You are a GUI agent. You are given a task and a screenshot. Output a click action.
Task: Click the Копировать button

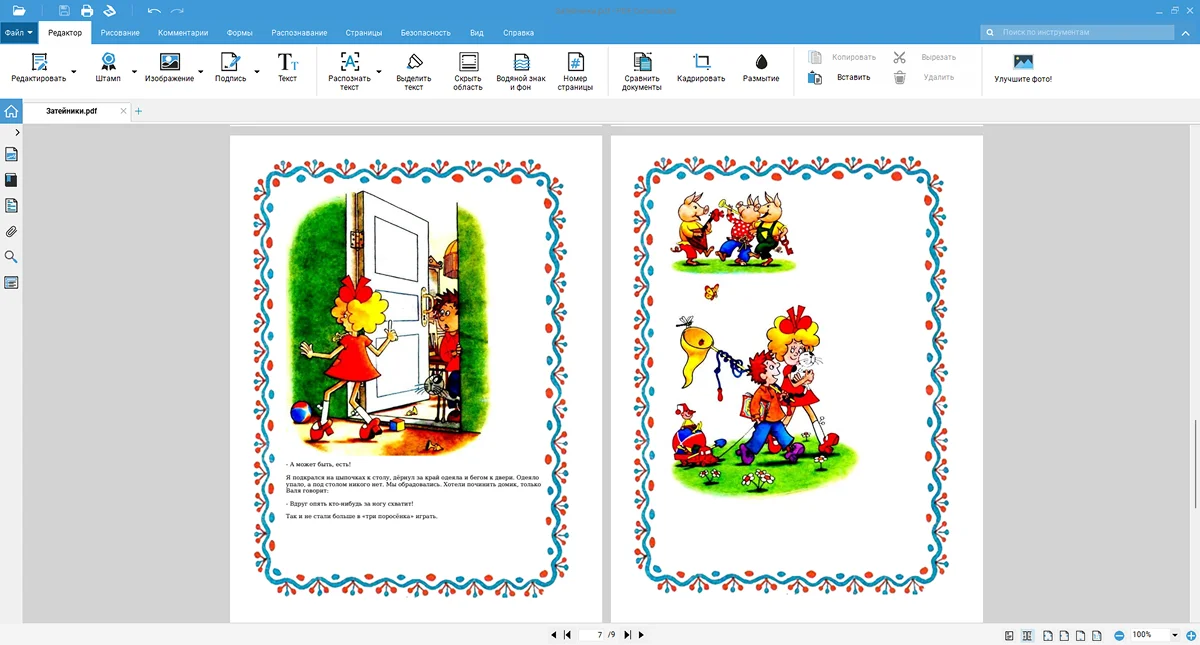point(842,57)
